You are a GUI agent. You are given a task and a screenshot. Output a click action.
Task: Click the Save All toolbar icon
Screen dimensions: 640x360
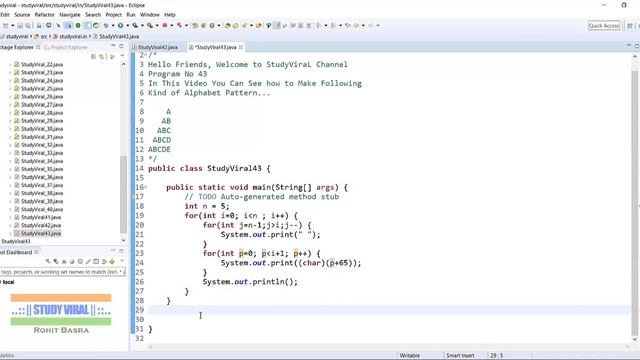pos(28,25)
